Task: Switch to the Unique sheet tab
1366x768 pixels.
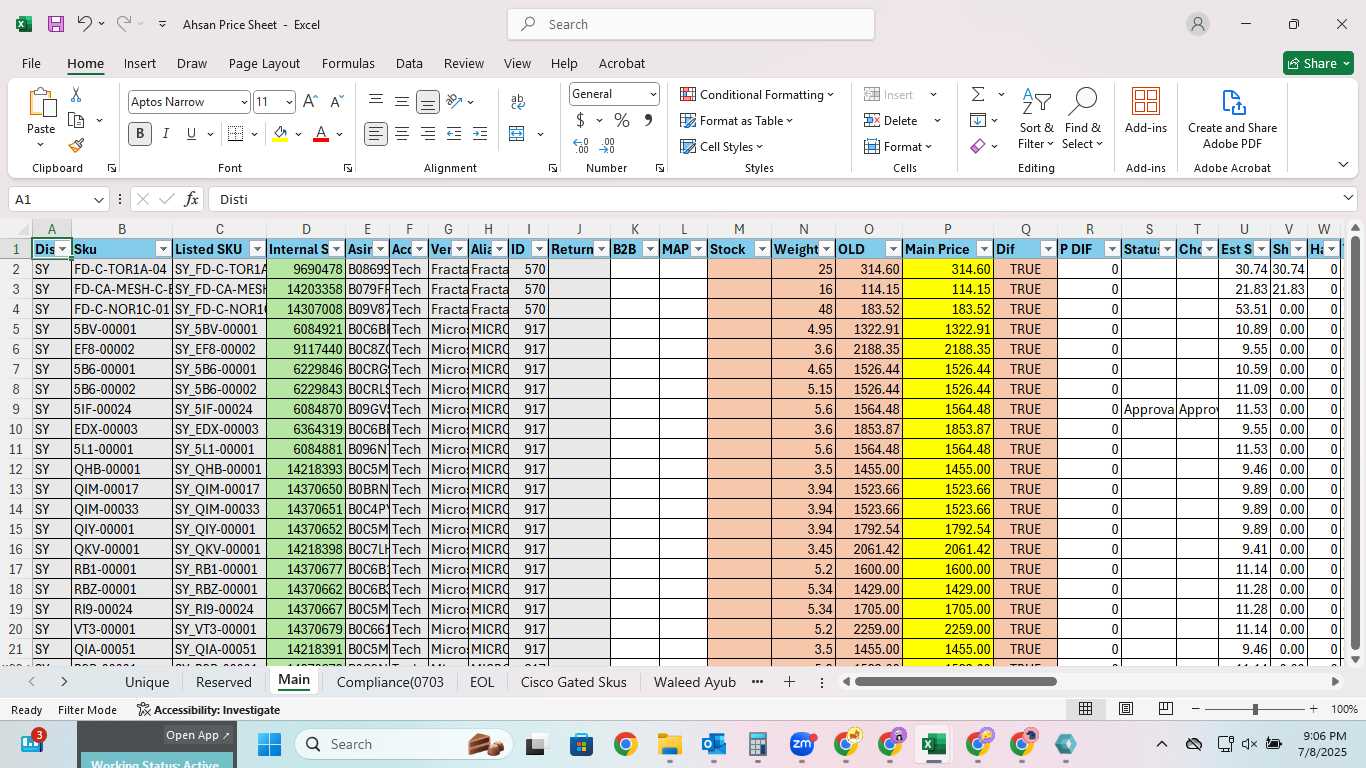Action: 147,682
